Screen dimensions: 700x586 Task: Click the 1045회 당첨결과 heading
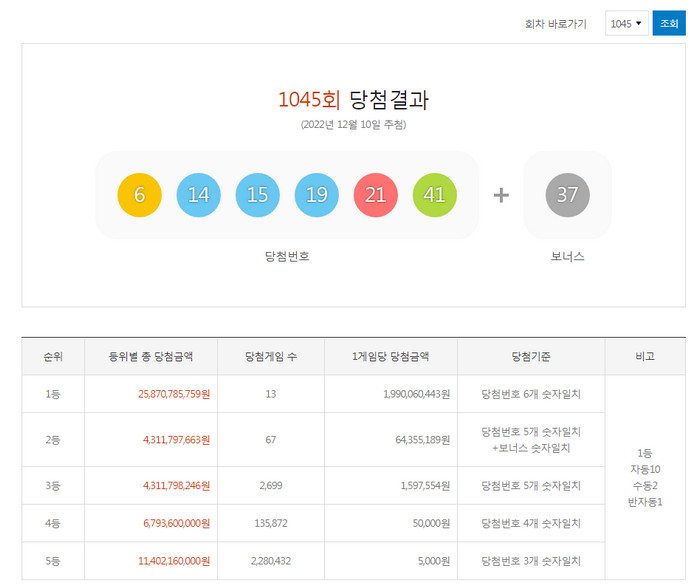pos(354,99)
